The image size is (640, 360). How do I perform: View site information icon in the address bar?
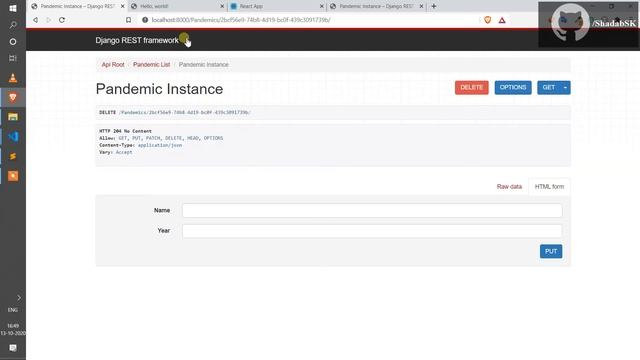[145, 20]
